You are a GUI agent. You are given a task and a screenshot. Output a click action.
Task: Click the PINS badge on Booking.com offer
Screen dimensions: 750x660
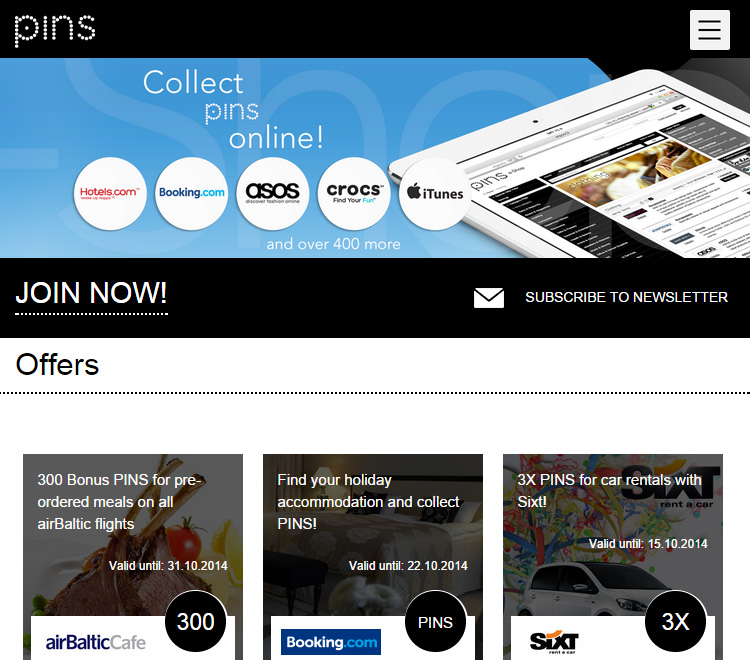point(435,621)
